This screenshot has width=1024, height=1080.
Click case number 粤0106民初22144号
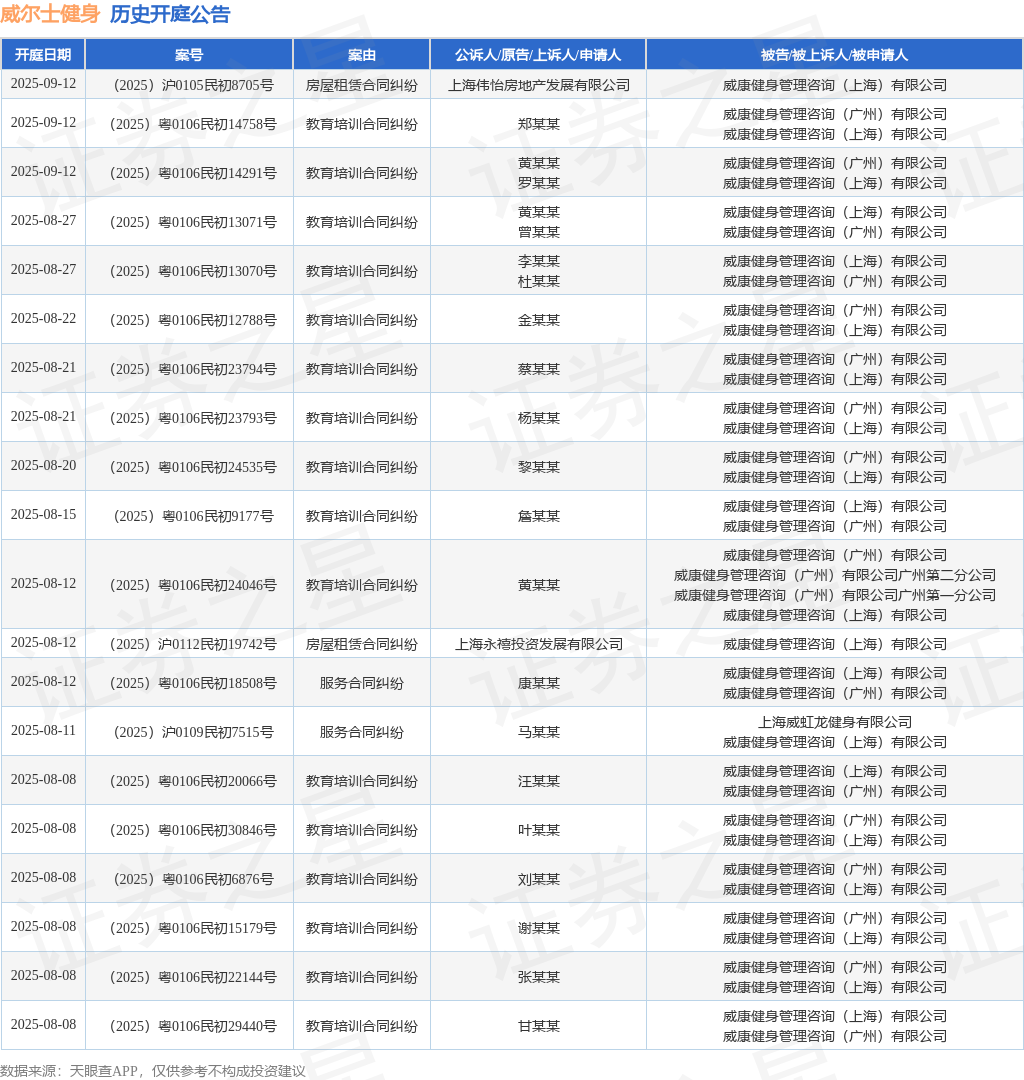(x=194, y=976)
